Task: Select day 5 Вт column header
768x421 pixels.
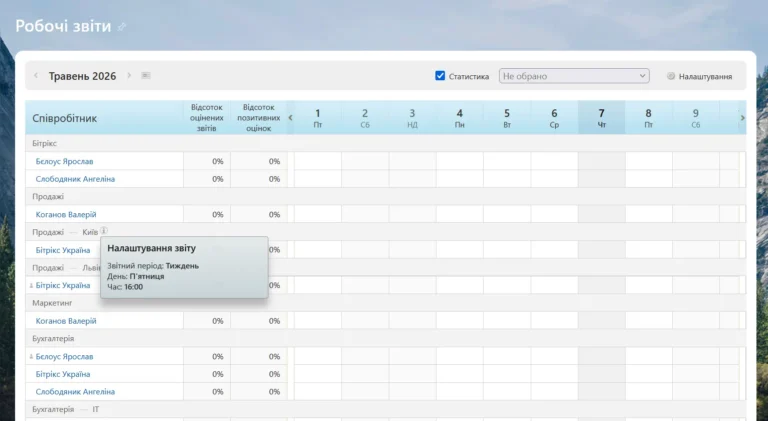Action: (507, 117)
